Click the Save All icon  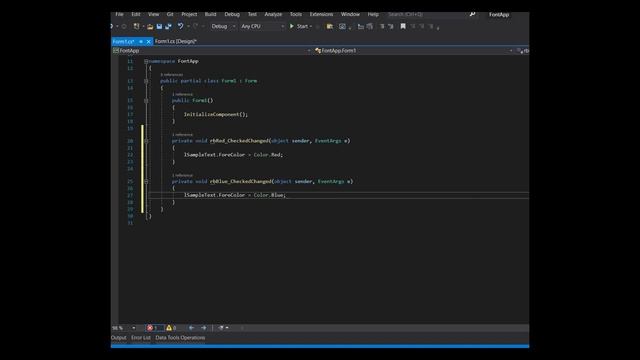point(168,26)
